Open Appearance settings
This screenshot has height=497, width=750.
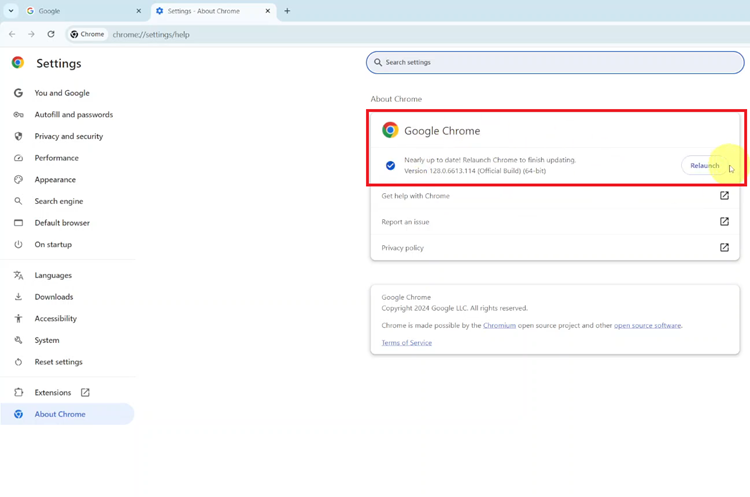point(55,179)
